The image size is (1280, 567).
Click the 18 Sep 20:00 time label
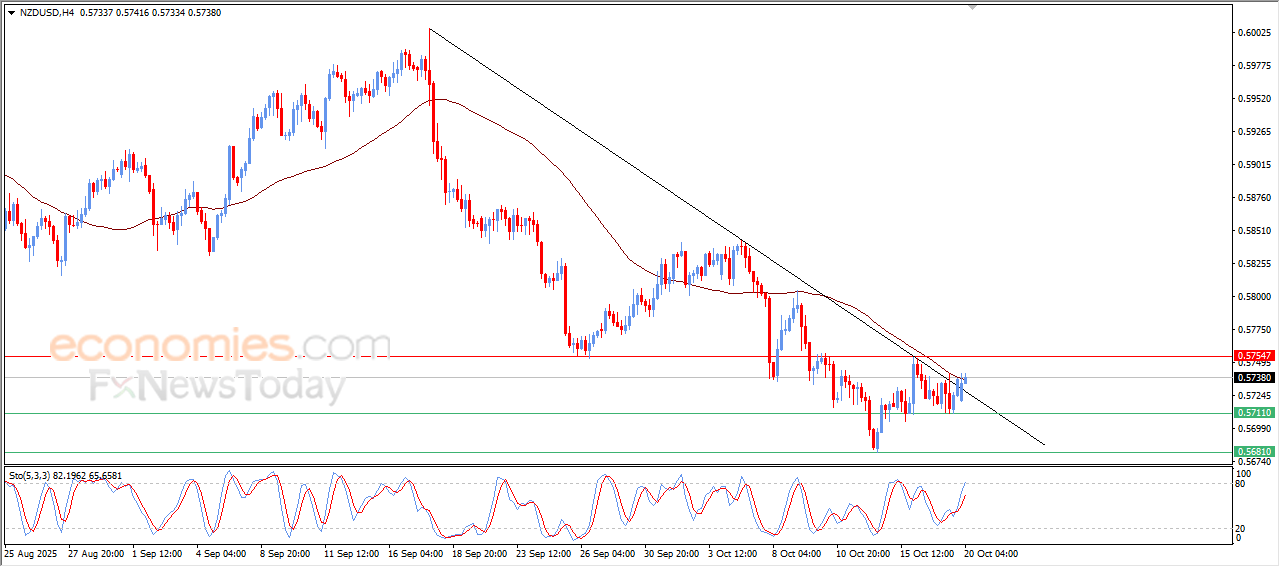coord(481,553)
